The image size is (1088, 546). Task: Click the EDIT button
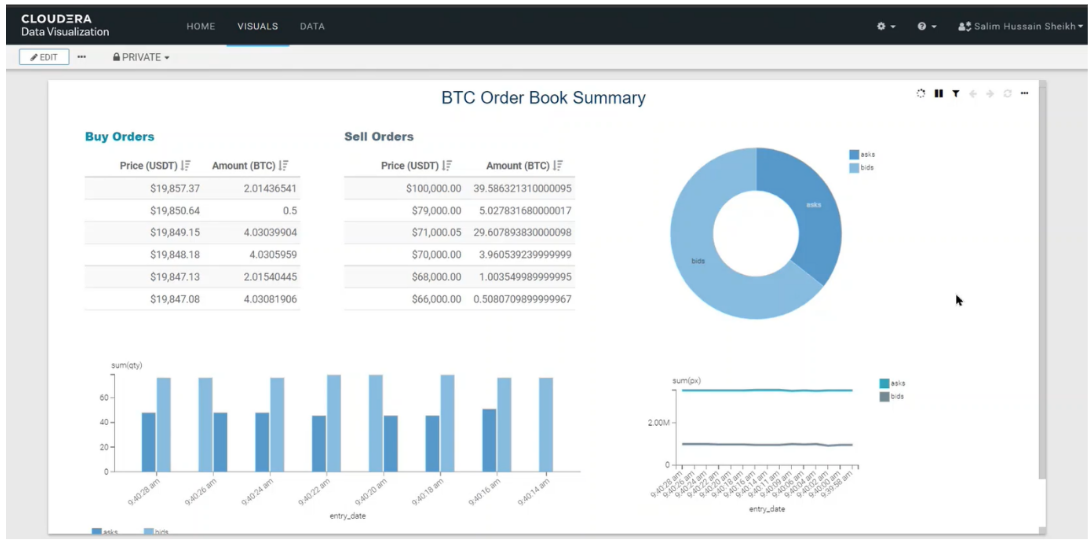click(x=44, y=57)
